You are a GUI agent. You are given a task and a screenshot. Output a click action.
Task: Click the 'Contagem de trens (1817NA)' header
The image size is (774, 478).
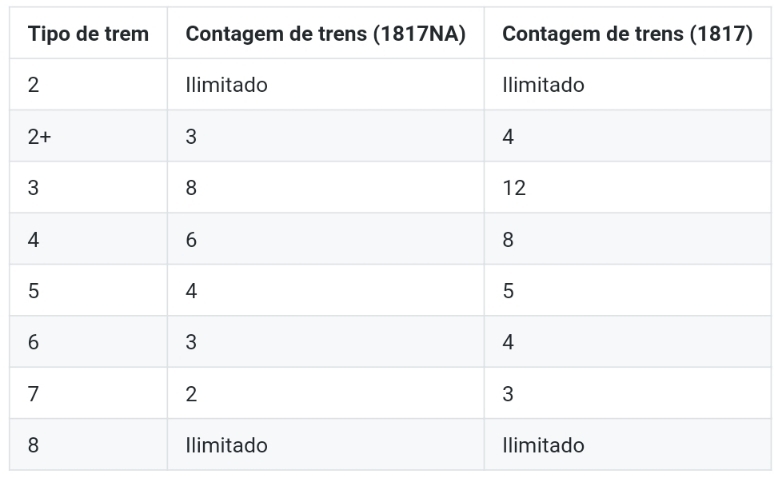(x=326, y=34)
